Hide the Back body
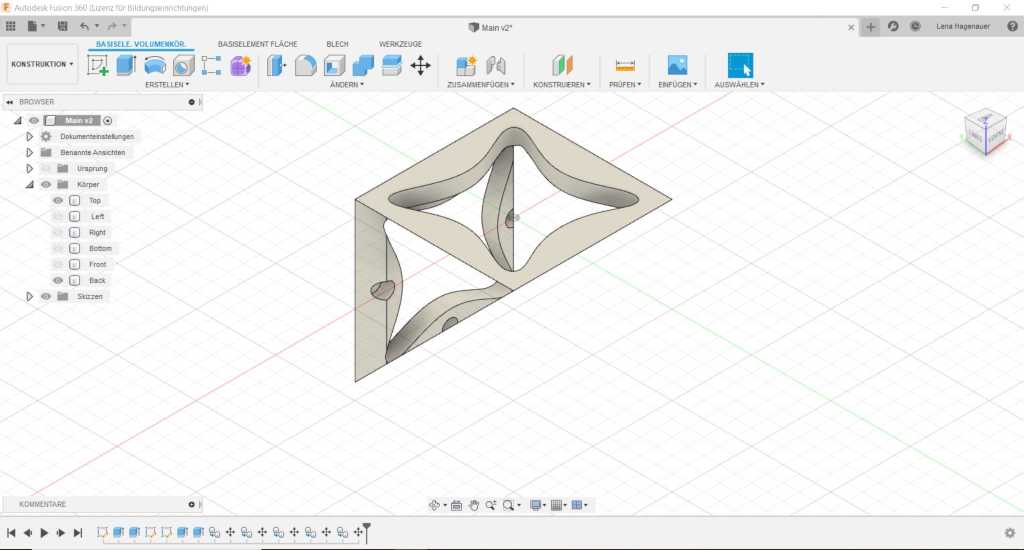 tap(58, 280)
